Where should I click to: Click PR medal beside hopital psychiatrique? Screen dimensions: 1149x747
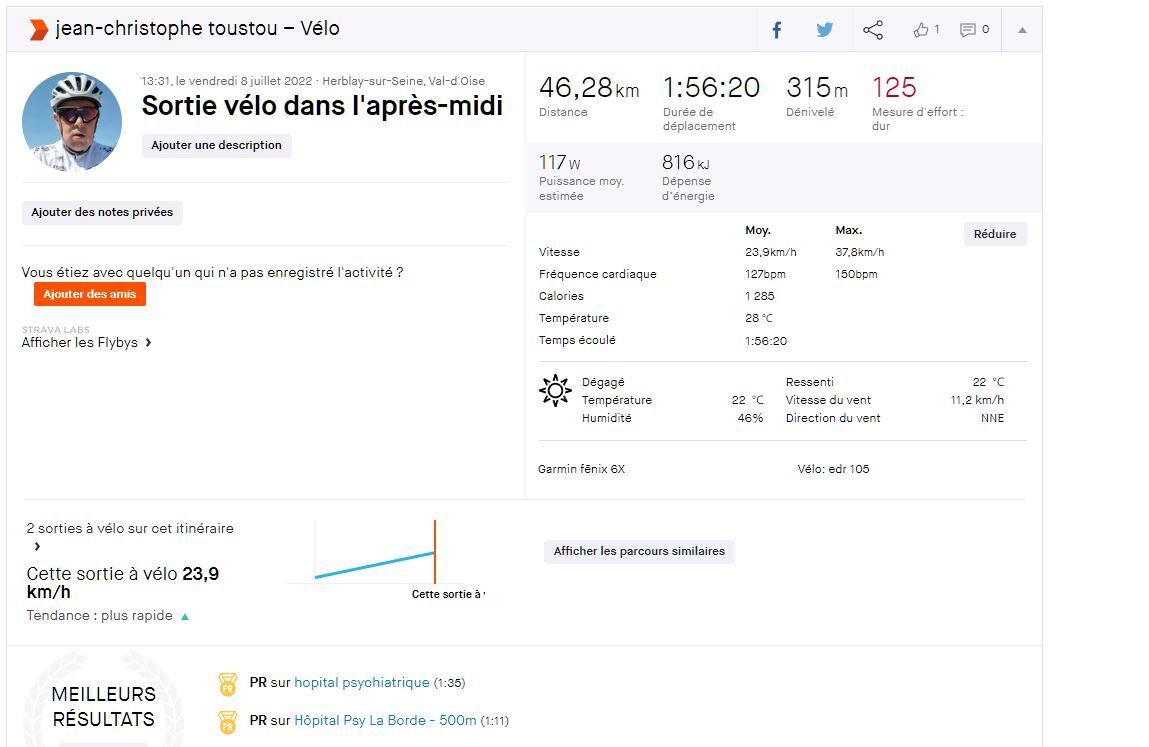[x=228, y=685]
